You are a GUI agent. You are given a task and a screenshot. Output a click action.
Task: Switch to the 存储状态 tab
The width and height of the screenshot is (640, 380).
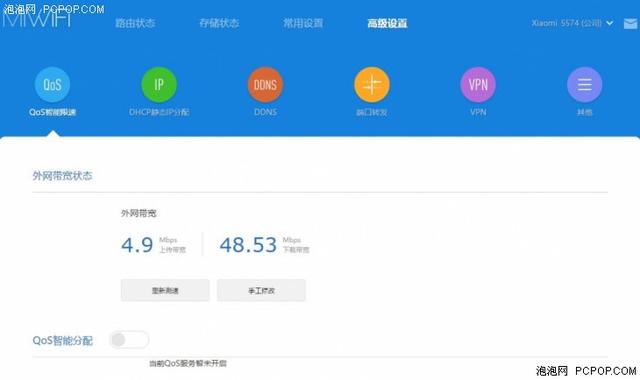point(219,23)
